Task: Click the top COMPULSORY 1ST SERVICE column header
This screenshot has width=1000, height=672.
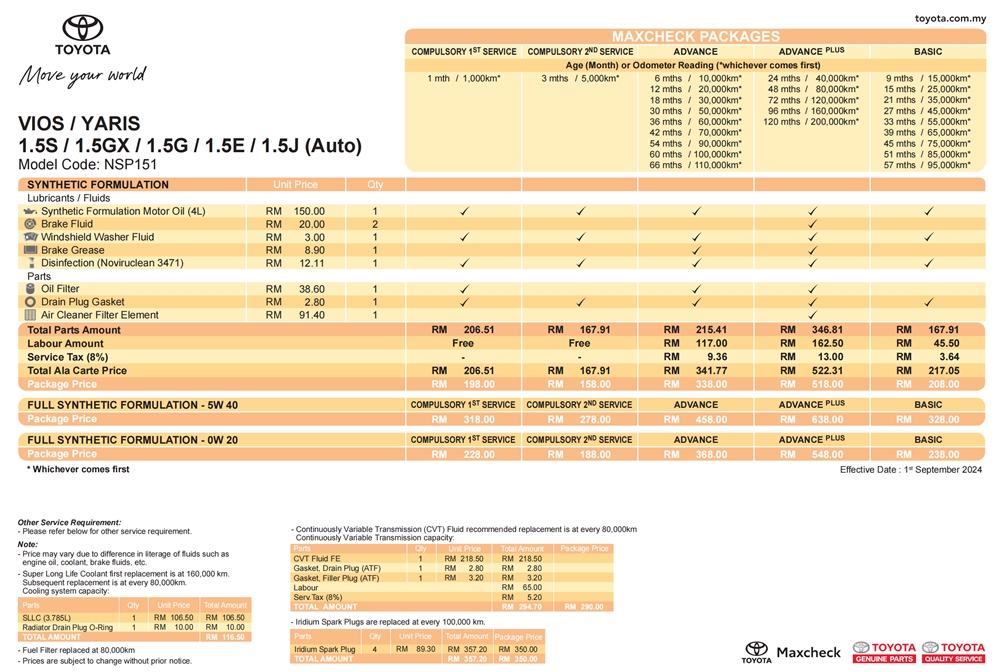Action: [x=464, y=52]
